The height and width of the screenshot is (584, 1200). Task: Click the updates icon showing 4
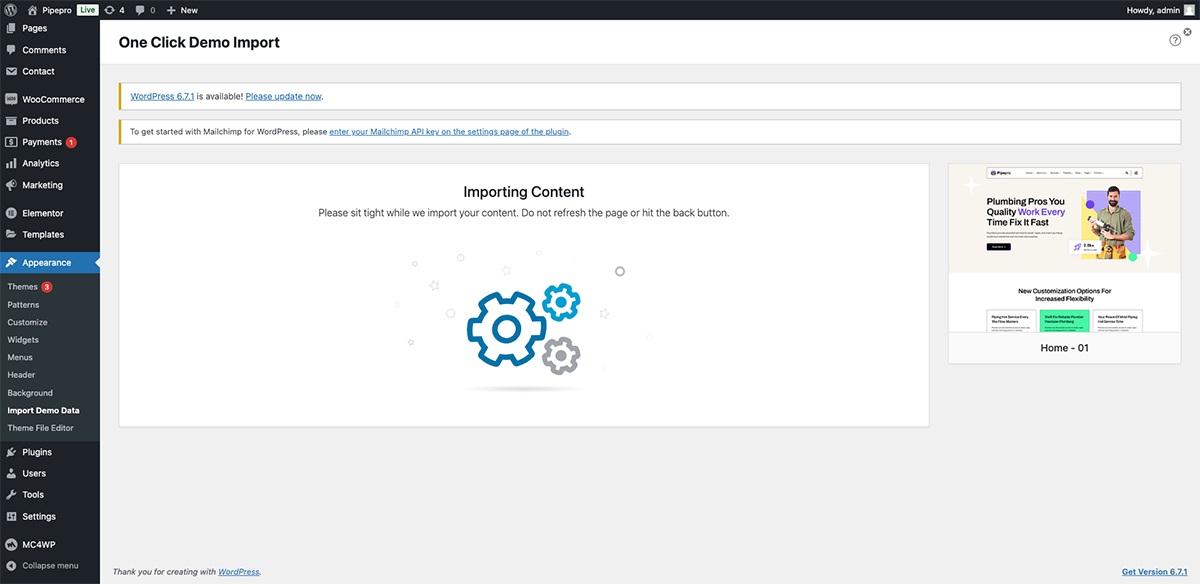(110, 10)
